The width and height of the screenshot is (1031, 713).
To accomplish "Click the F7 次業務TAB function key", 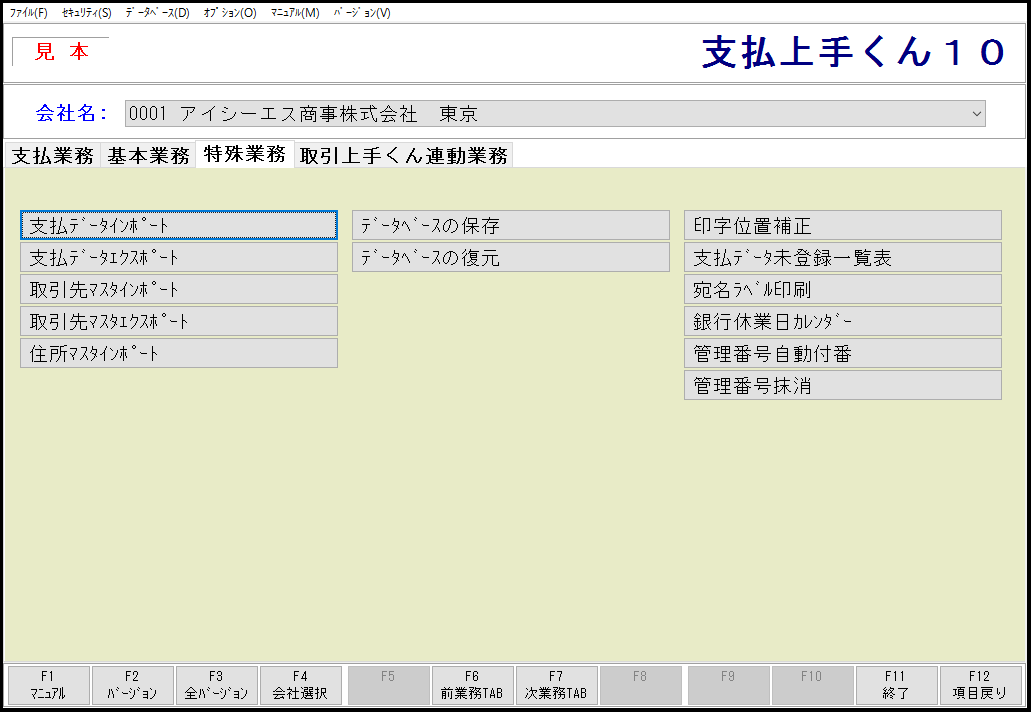I will click(x=557, y=685).
